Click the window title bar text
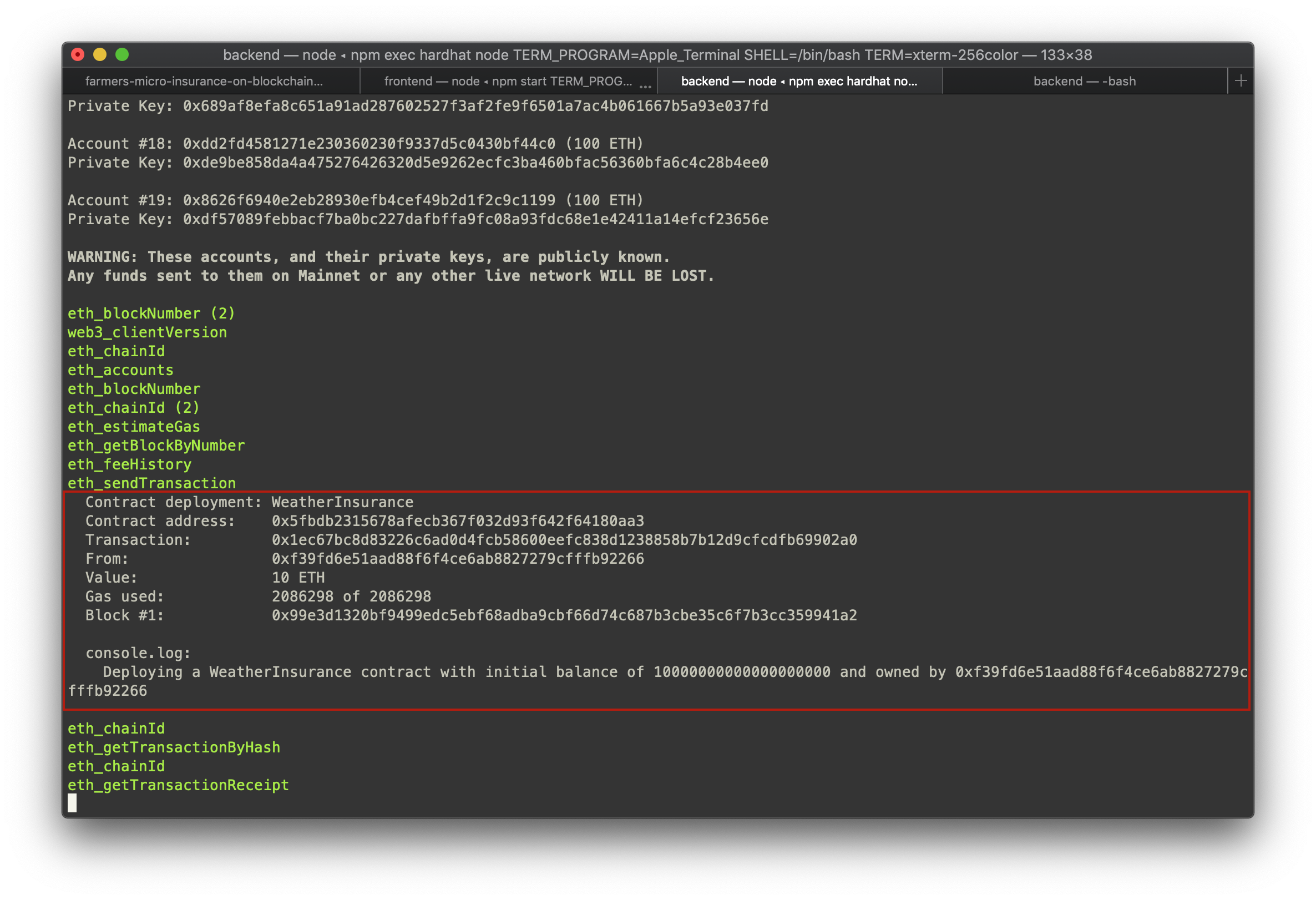This screenshot has height=900, width=1316. tap(657, 55)
